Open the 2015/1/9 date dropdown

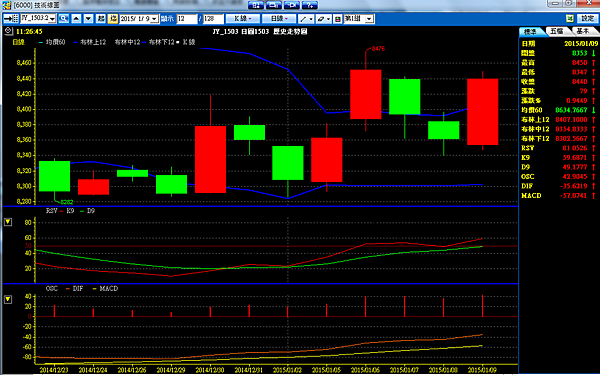click(x=154, y=19)
